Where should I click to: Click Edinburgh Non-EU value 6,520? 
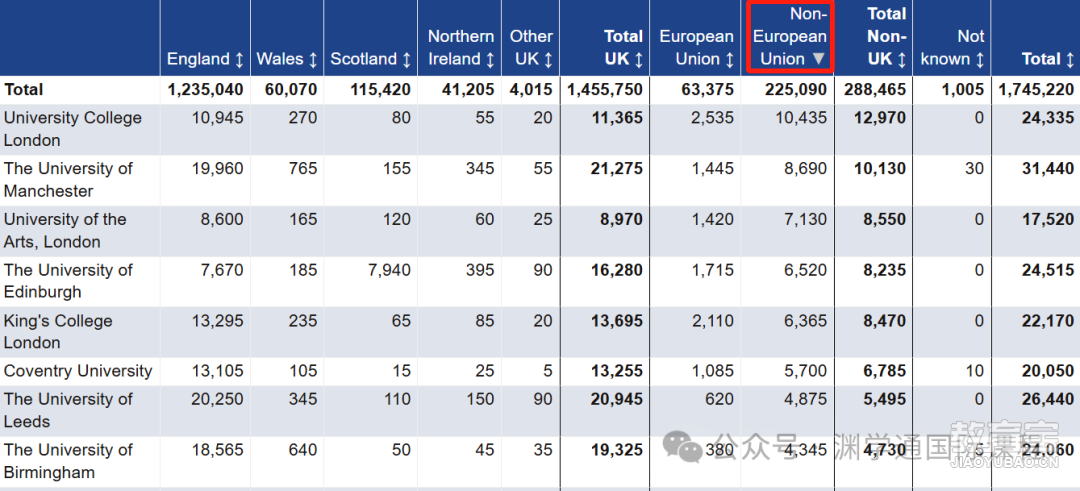pos(805,270)
